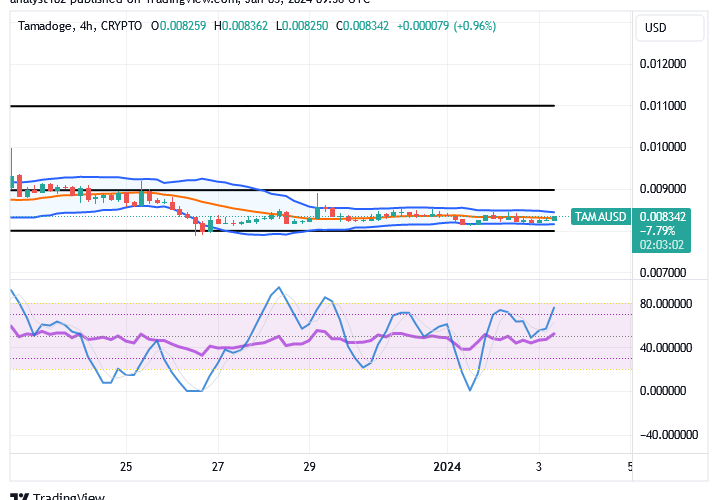Click date 25 on time axis
Image resolution: width=718 pixels, height=500 pixels.
pyautogui.click(x=126, y=467)
